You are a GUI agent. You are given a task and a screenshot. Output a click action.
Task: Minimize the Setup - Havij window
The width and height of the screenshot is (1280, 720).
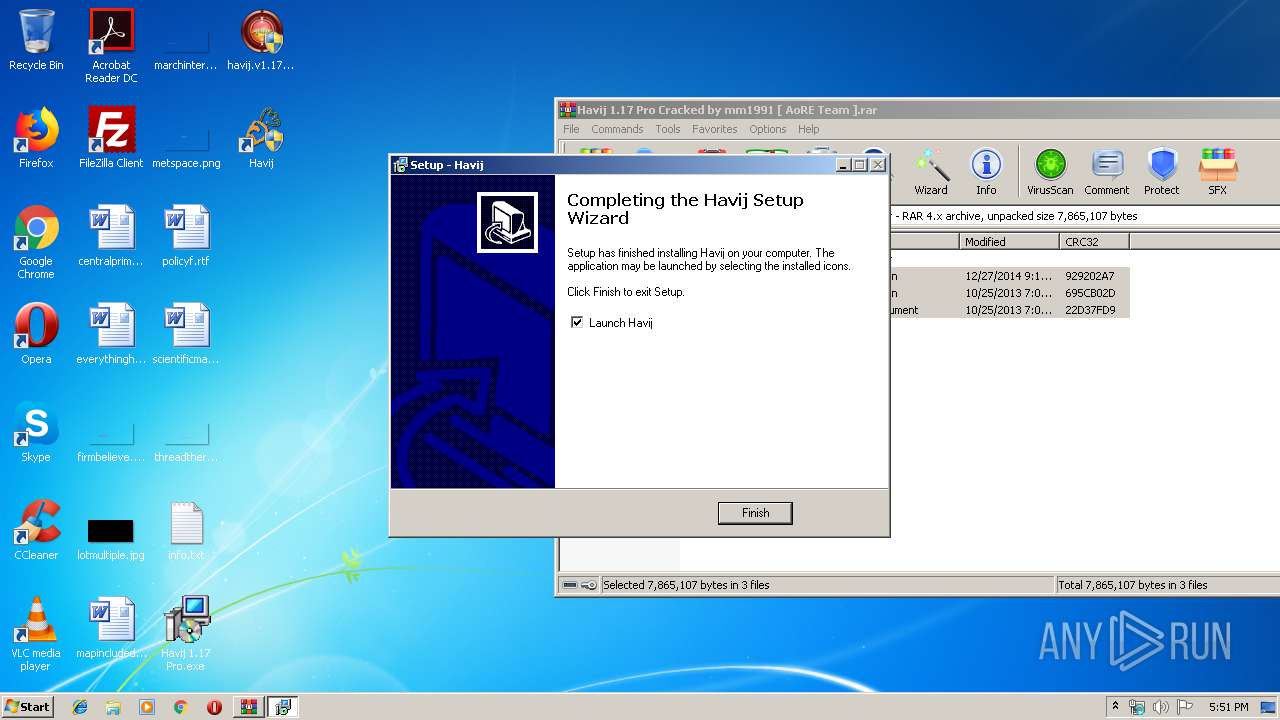pyautogui.click(x=843, y=164)
